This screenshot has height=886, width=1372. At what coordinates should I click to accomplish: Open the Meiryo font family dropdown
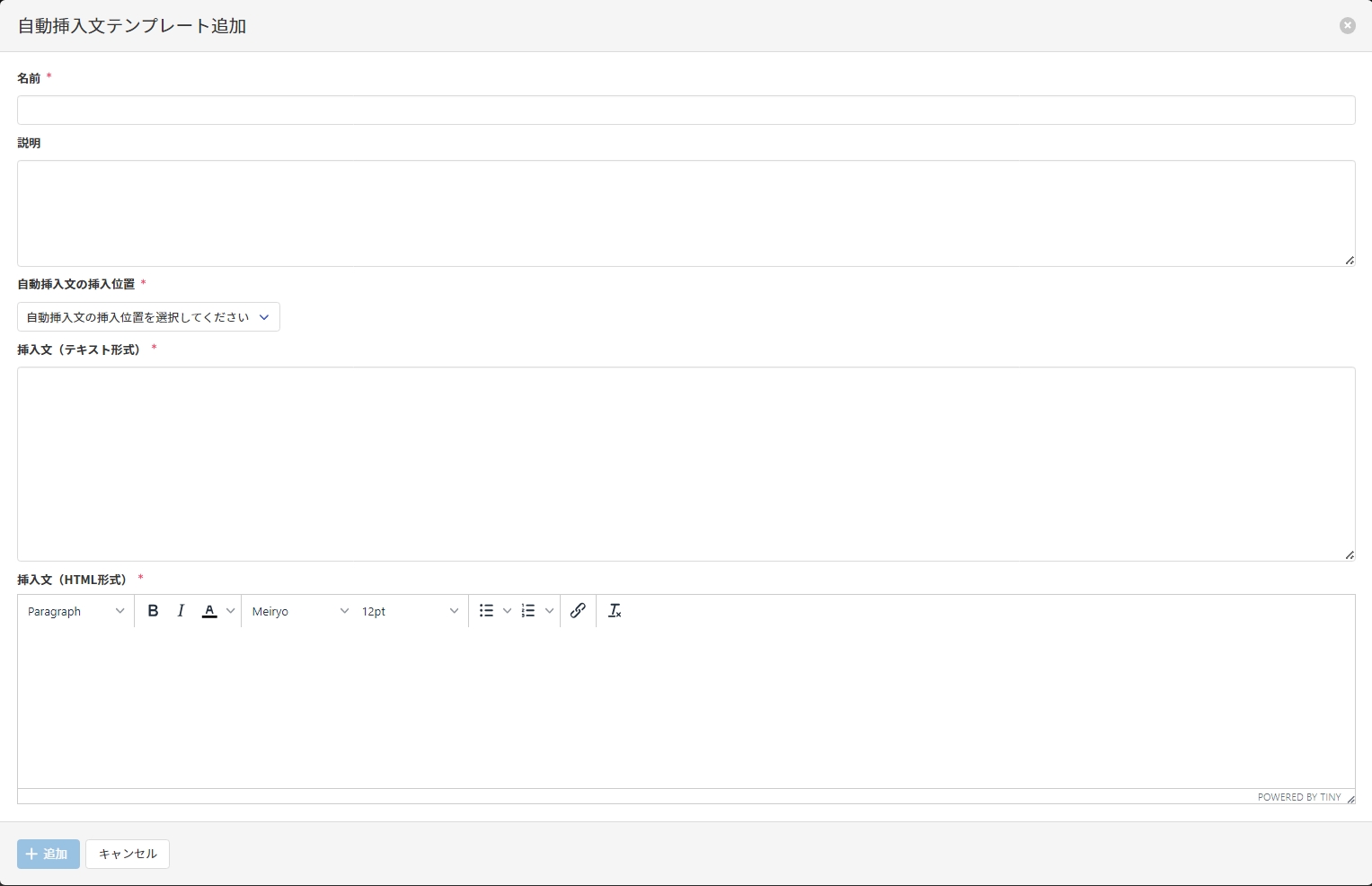tap(300, 611)
